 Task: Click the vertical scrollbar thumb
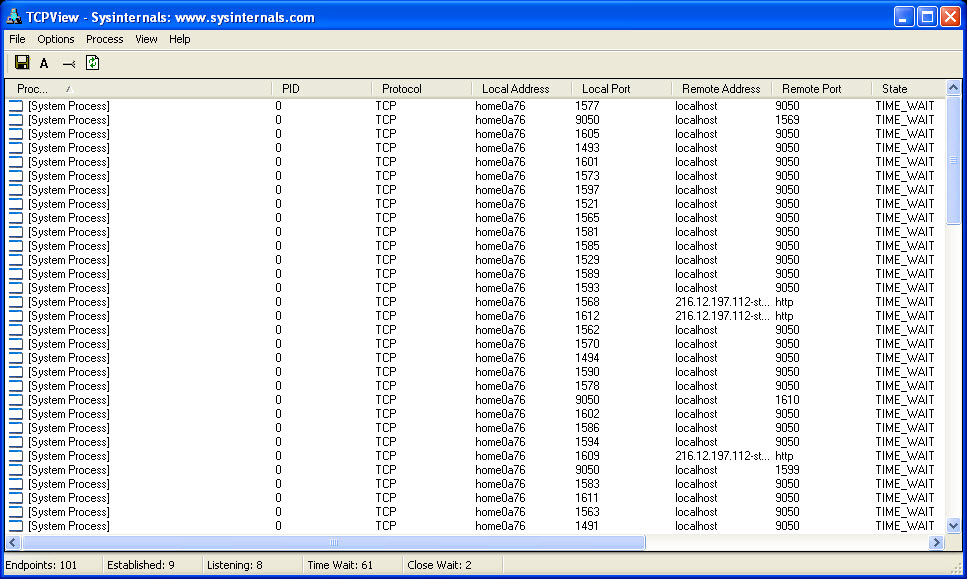[953, 160]
